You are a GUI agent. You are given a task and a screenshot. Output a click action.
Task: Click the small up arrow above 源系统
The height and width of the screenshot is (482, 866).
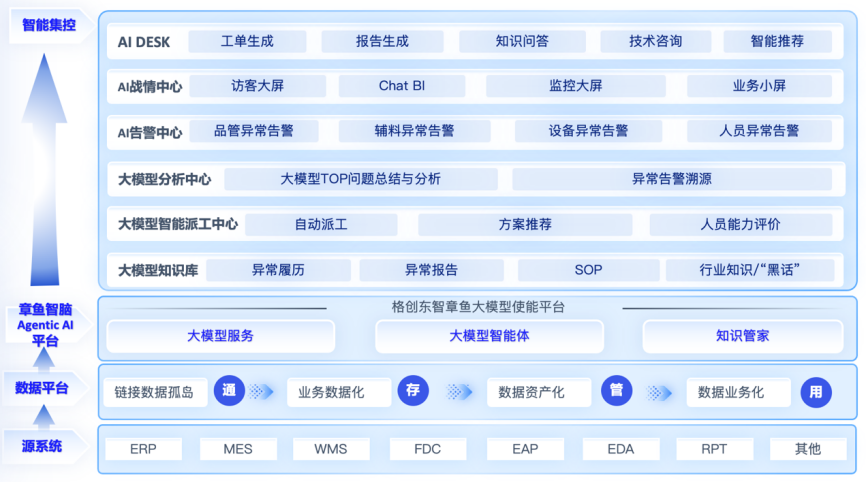[41, 417]
